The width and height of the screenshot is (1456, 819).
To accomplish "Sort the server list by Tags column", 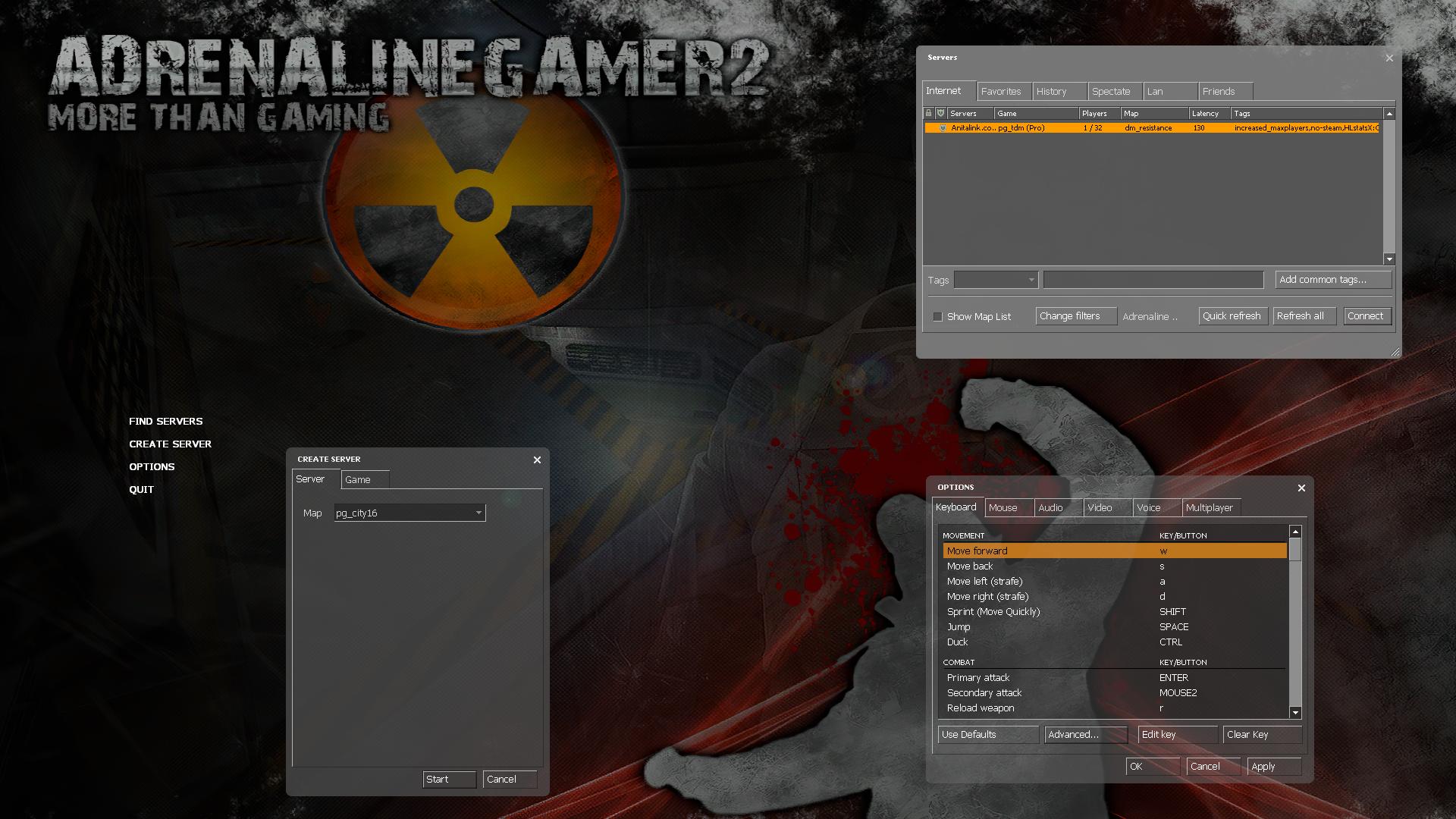I will [1307, 113].
